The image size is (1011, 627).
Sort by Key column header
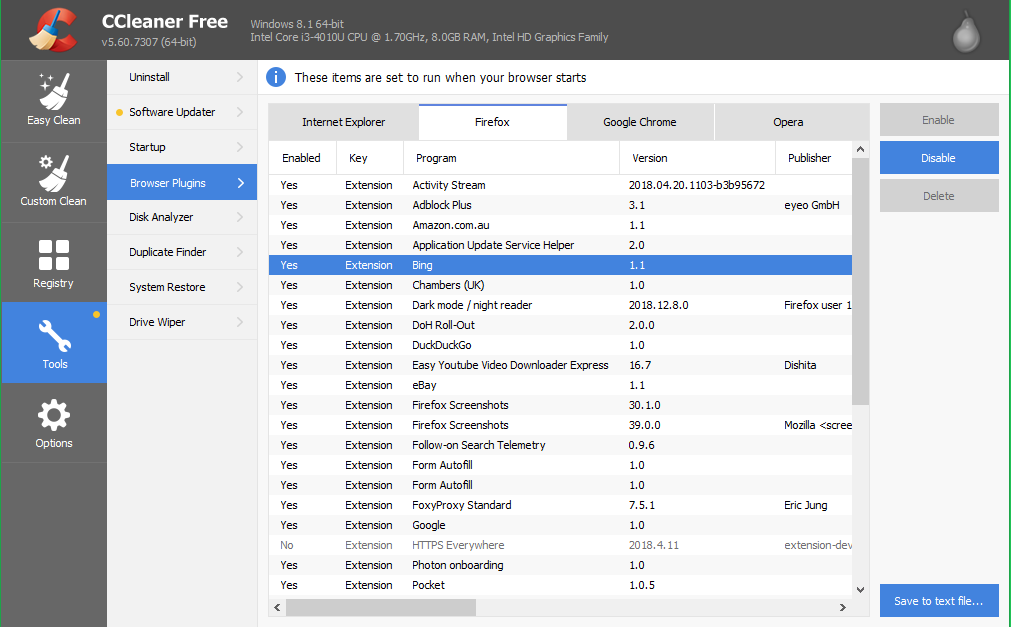click(370, 158)
